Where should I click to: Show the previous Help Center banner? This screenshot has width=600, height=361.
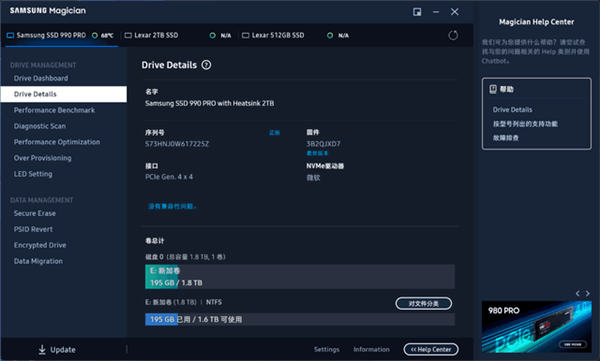(578, 294)
